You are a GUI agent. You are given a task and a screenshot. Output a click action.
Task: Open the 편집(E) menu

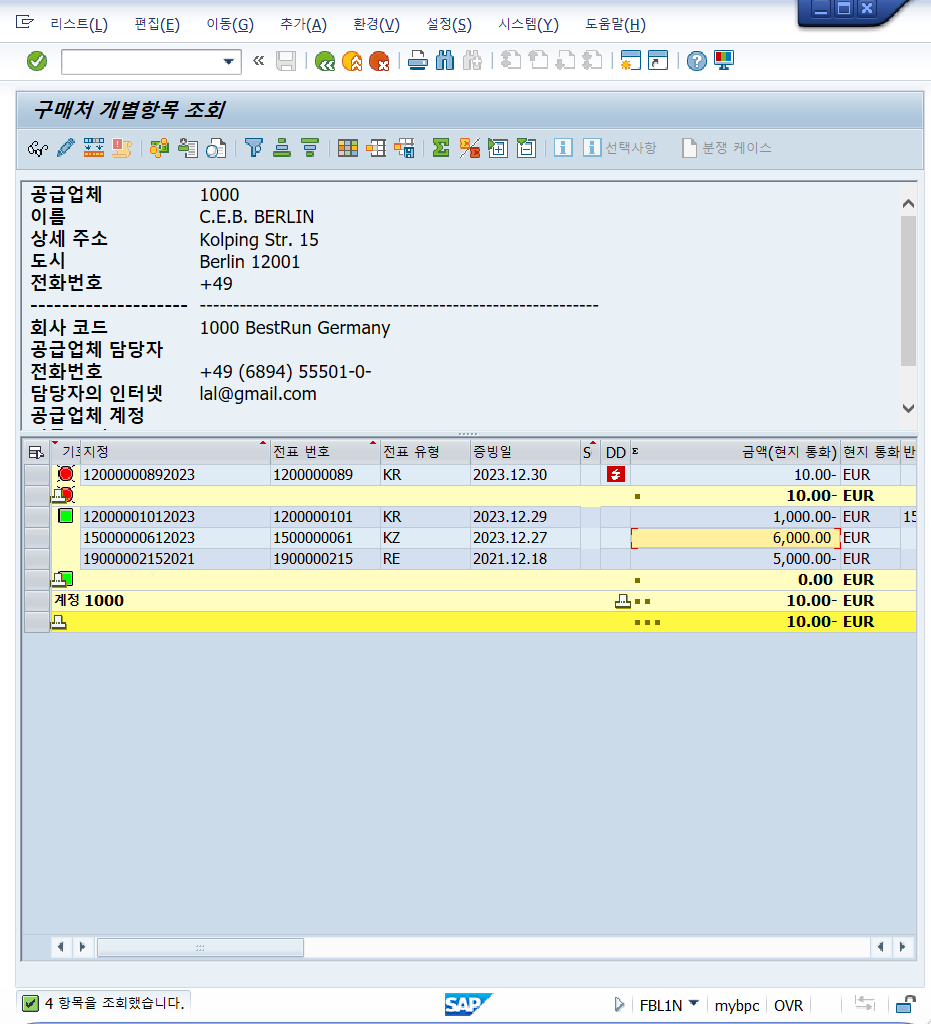click(x=157, y=25)
